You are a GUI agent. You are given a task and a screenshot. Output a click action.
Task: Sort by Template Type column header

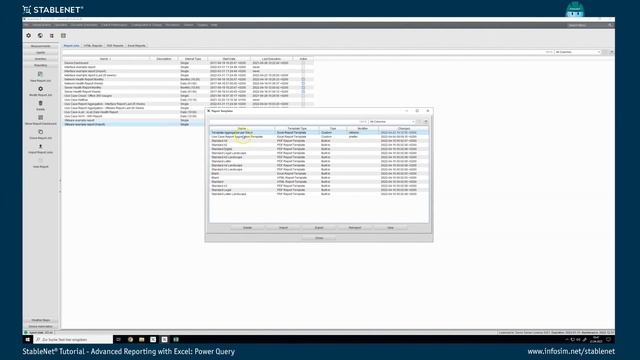297,128
